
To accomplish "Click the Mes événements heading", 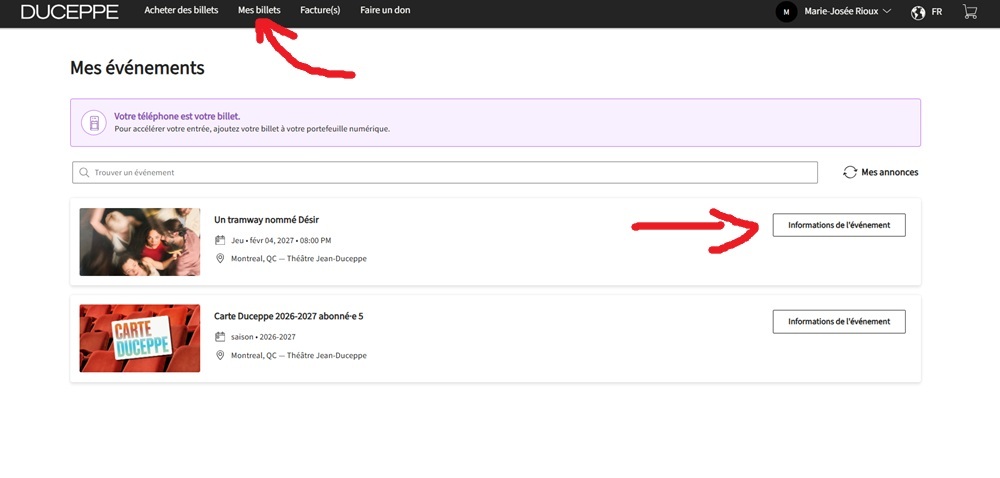I will click(137, 68).
